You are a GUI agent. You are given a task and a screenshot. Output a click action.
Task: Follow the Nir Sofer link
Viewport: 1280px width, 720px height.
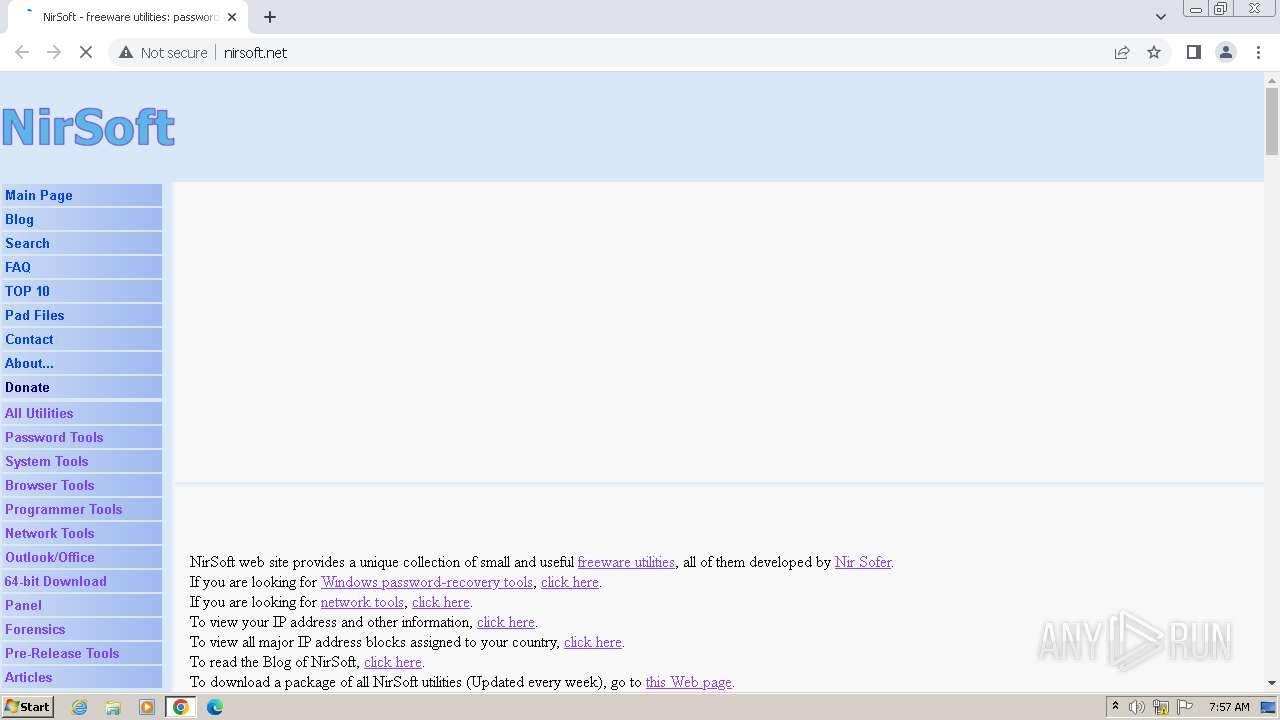click(863, 562)
